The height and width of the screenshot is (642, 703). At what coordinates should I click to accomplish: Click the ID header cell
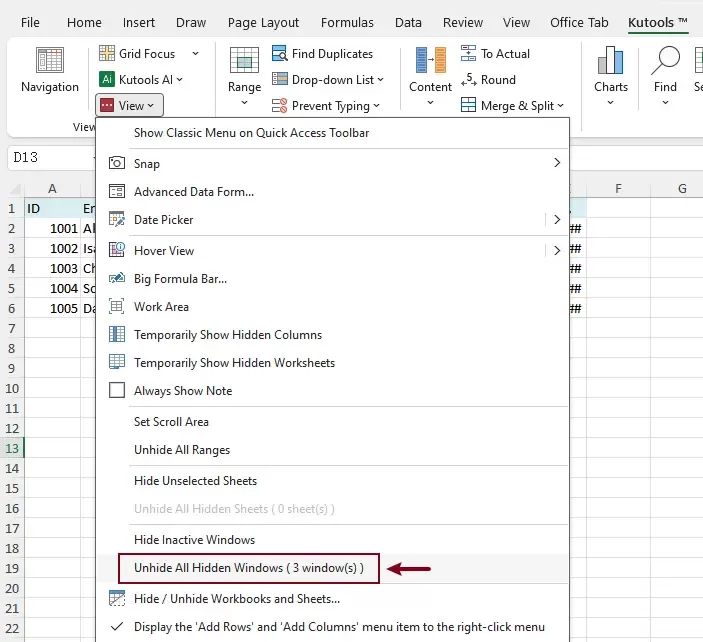point(53,208)
